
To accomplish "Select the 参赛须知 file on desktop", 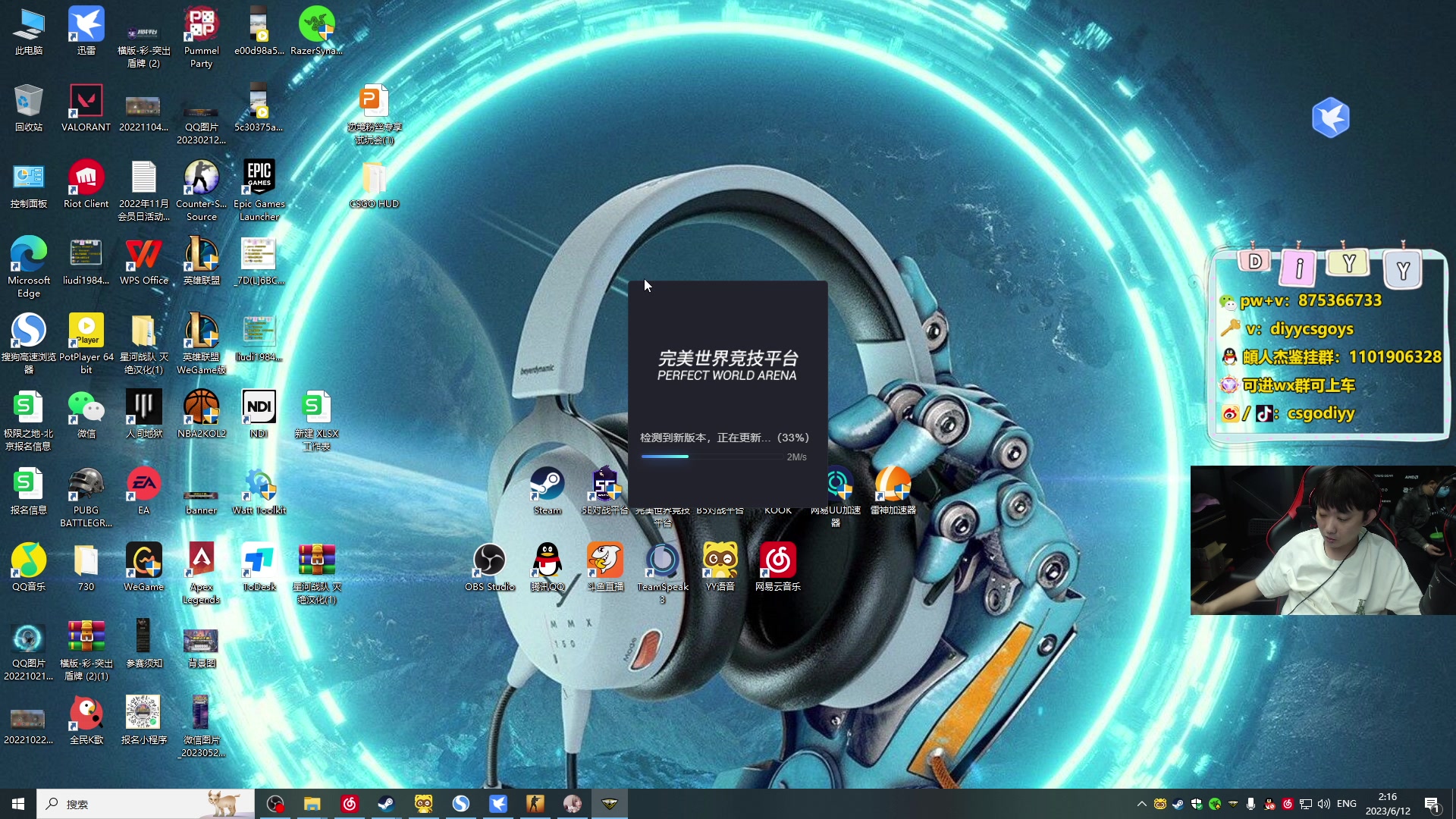I will click(x=144, y=645).
